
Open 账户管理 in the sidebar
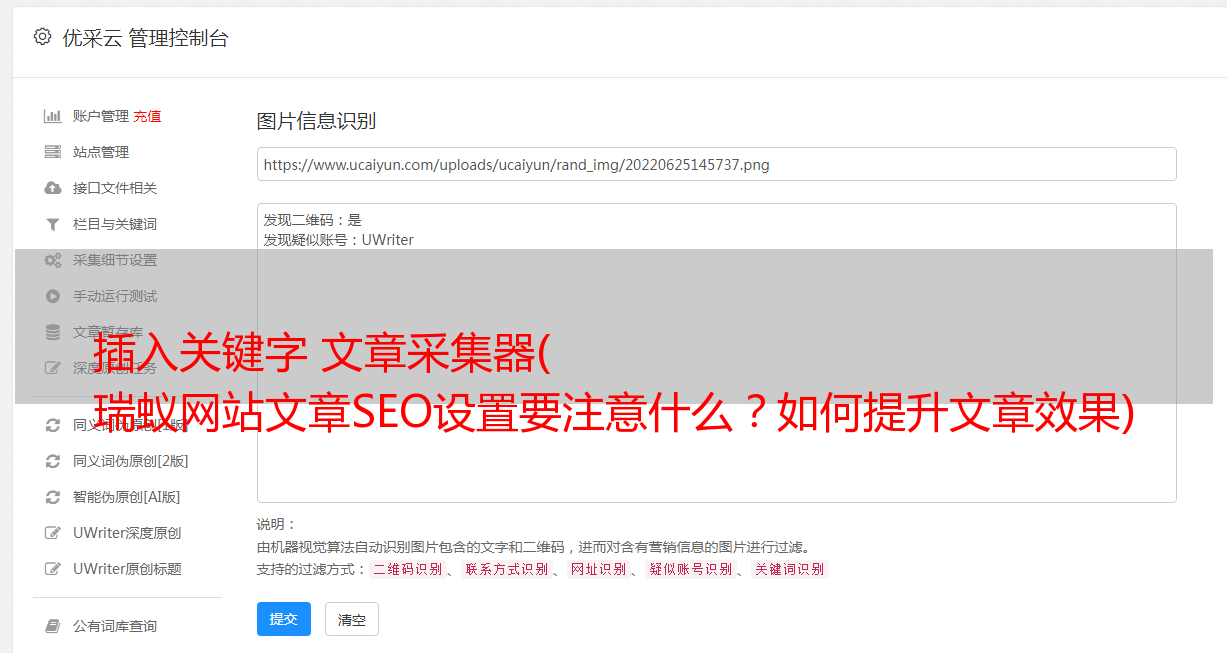pos(101,116)
